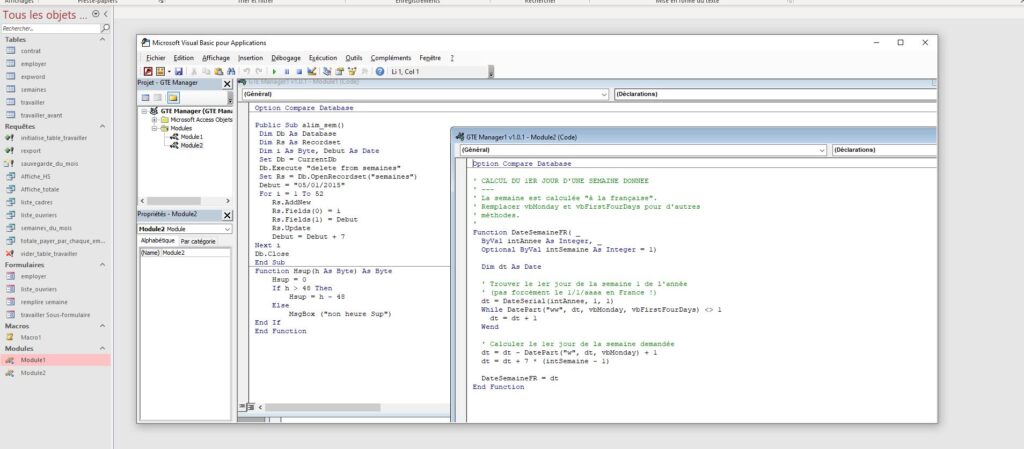Image resolution: width=1024 pixels, height=449 pixels.
Task: Toggle folders view in Project panel
Action: coord(172,97)
